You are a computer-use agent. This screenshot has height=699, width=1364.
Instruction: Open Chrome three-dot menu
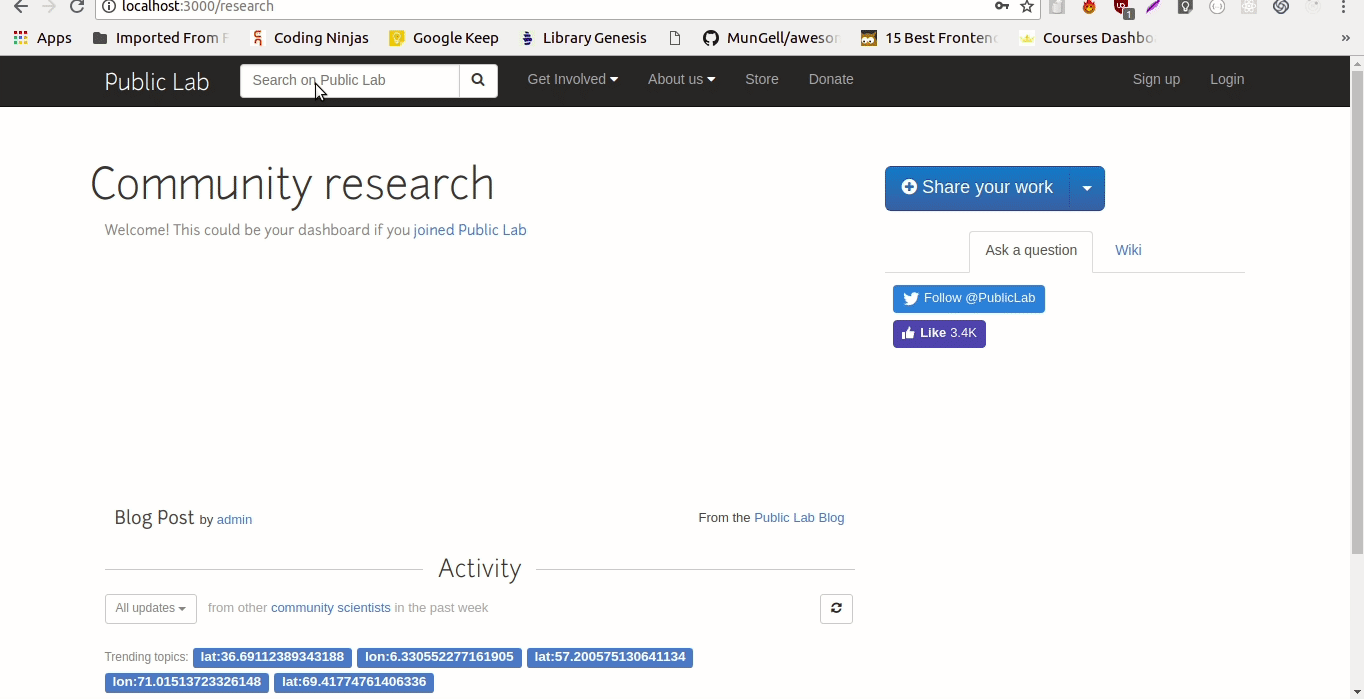[1343, 6]
